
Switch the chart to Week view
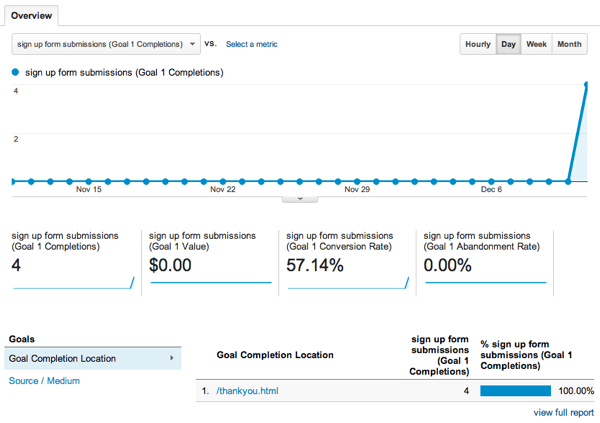[x=536, y=44]
